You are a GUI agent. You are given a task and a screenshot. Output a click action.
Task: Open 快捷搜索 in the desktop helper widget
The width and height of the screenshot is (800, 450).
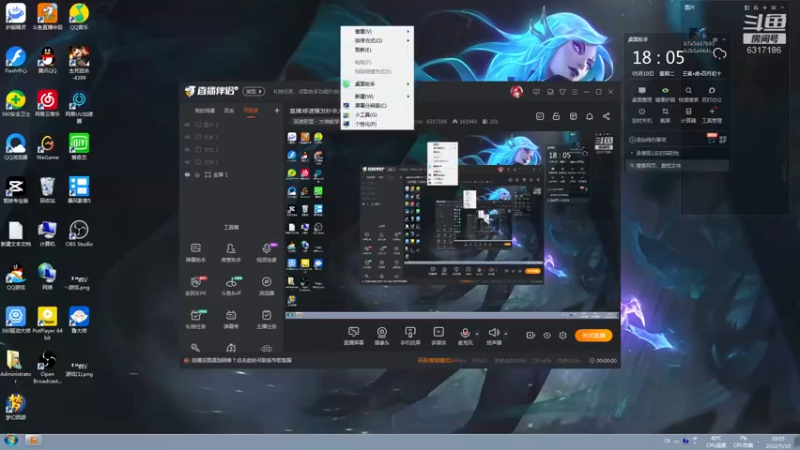point(688,94)
